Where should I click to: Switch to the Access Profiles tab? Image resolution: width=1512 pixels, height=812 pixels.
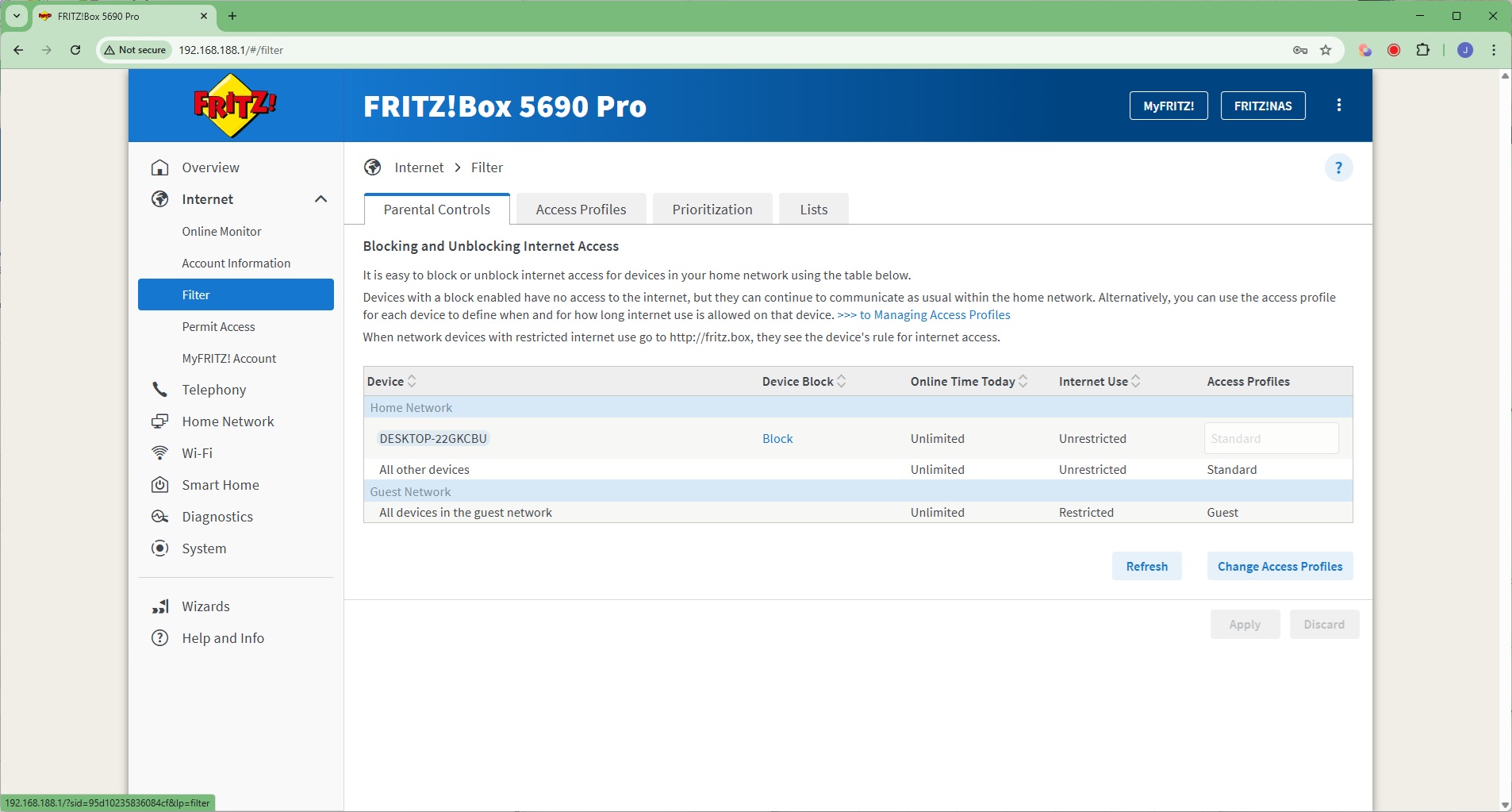pyautogui.click(x=581, y=210)
